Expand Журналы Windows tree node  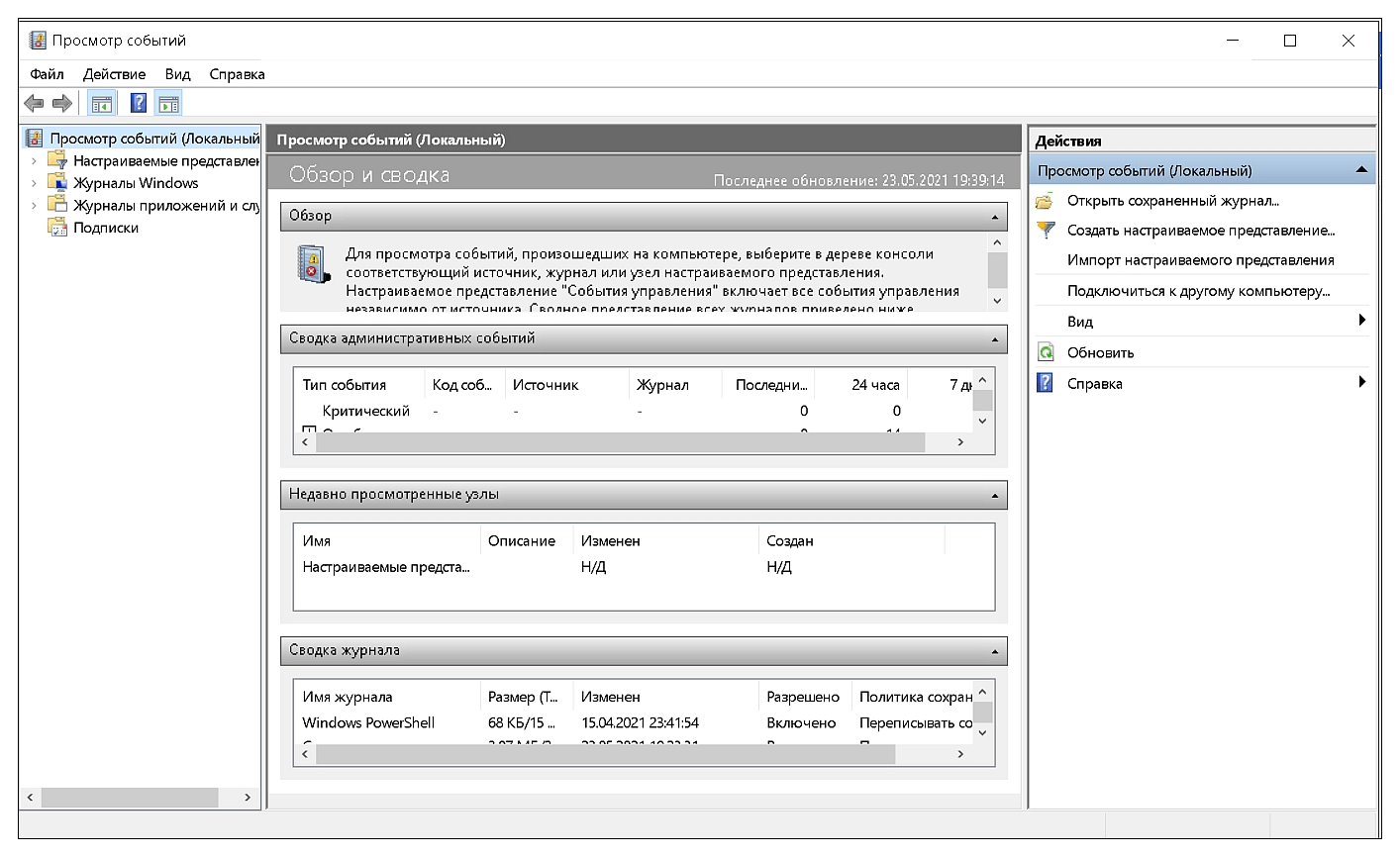pyautogui.click(x=34, y=183)
